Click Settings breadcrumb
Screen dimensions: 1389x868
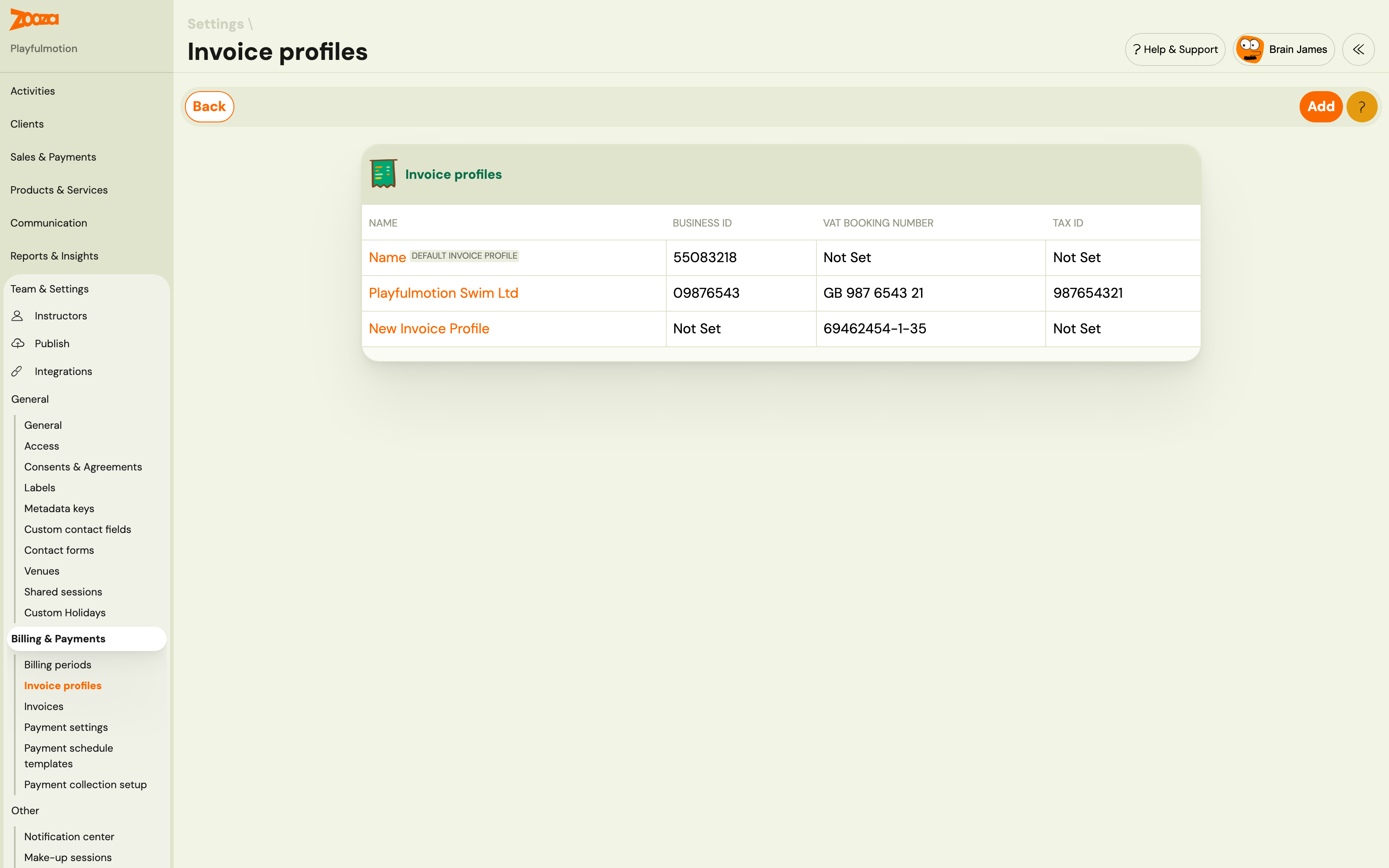pyautogui.click(x=215, y=24)
